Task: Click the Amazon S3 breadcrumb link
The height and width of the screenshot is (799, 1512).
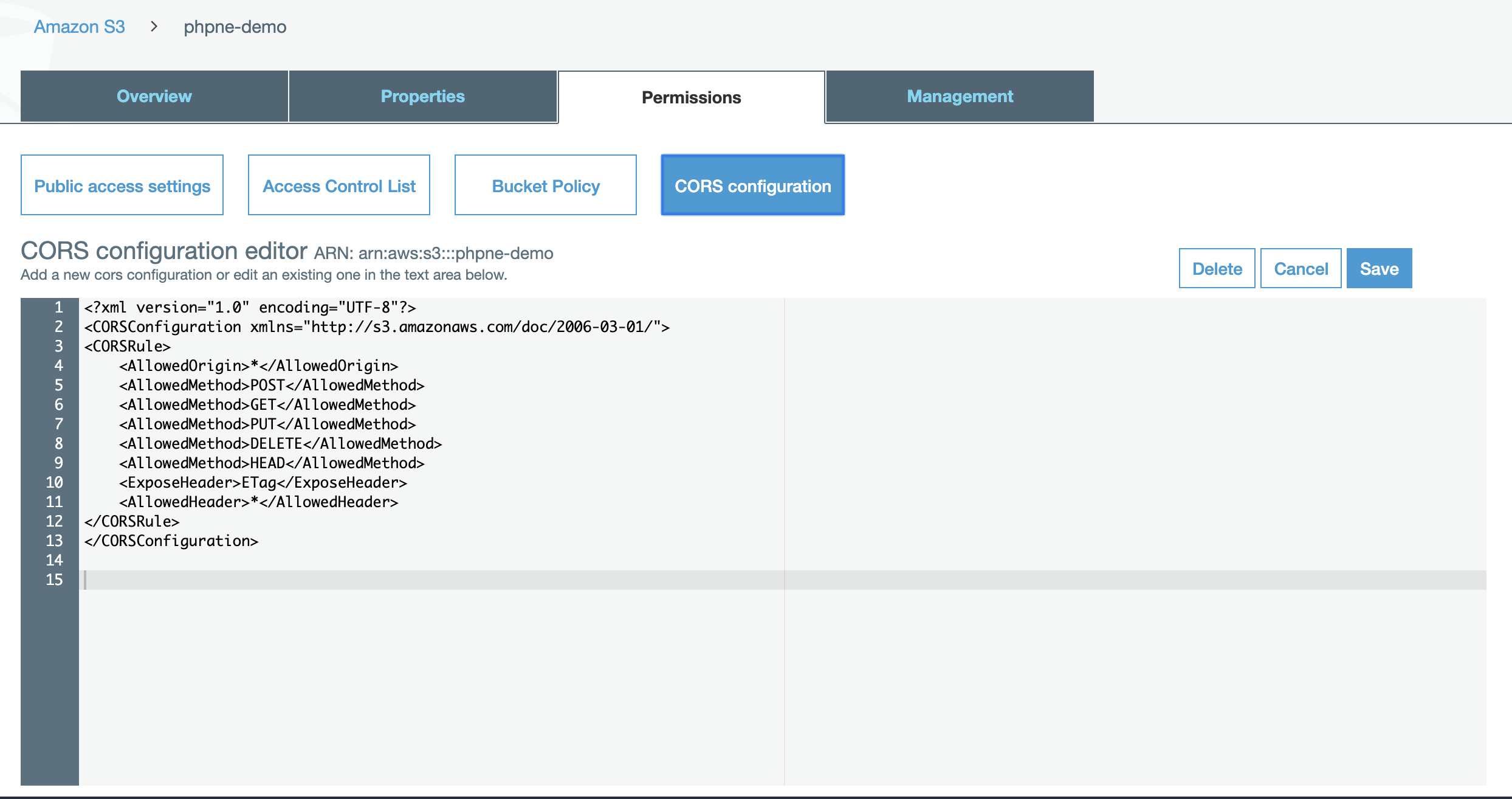Action: (79, 27)
